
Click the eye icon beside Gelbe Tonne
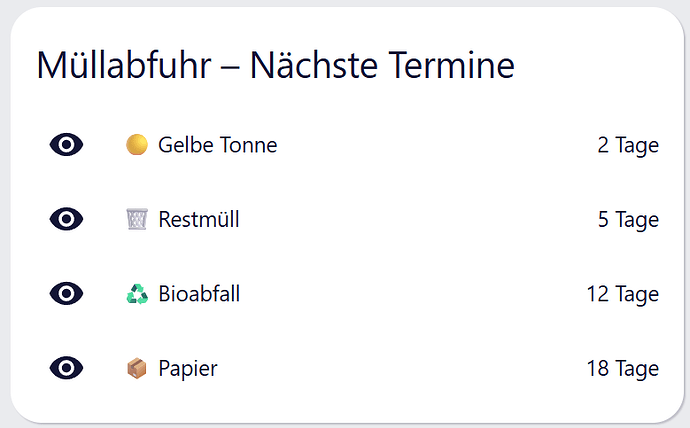[x=66, y=145]
